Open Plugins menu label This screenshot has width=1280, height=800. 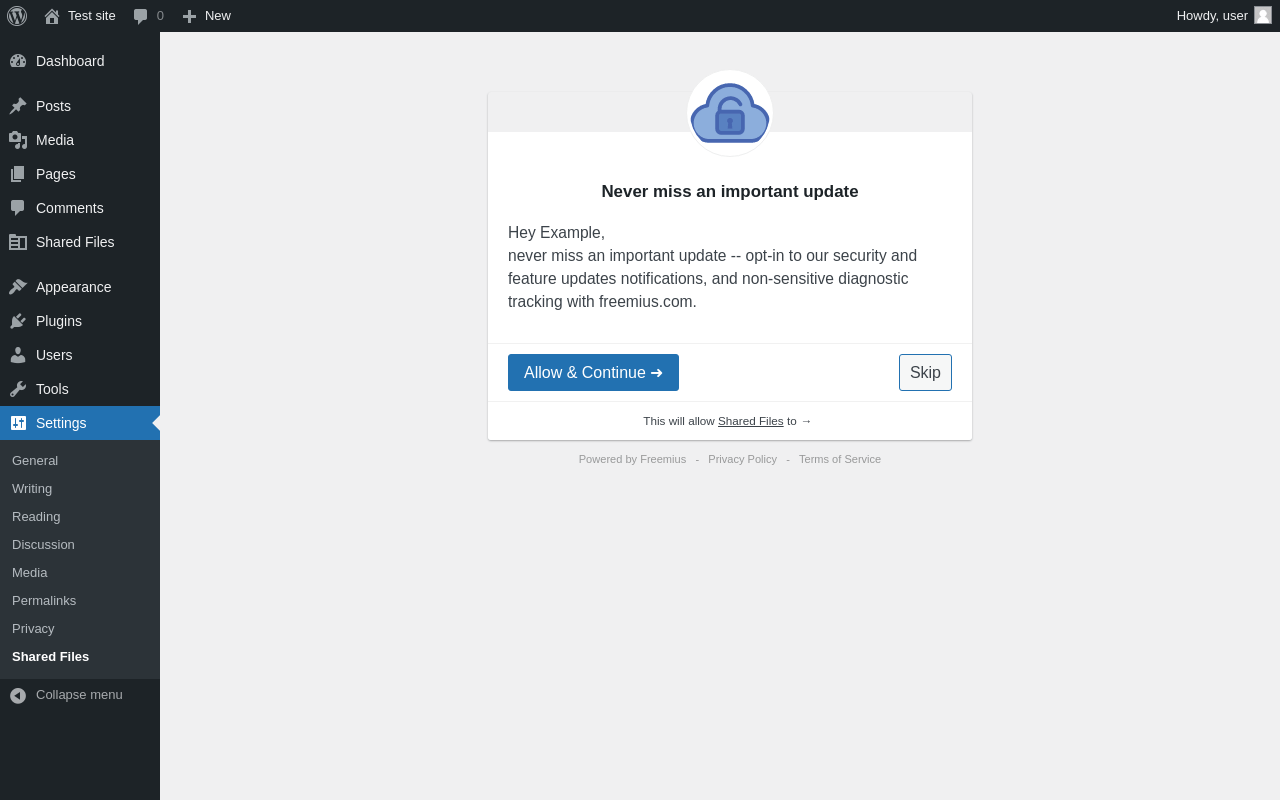pos(59,321)
